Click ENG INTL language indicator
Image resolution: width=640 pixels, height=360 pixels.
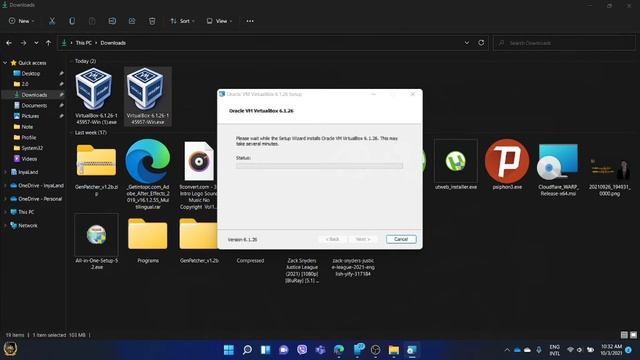554,350
